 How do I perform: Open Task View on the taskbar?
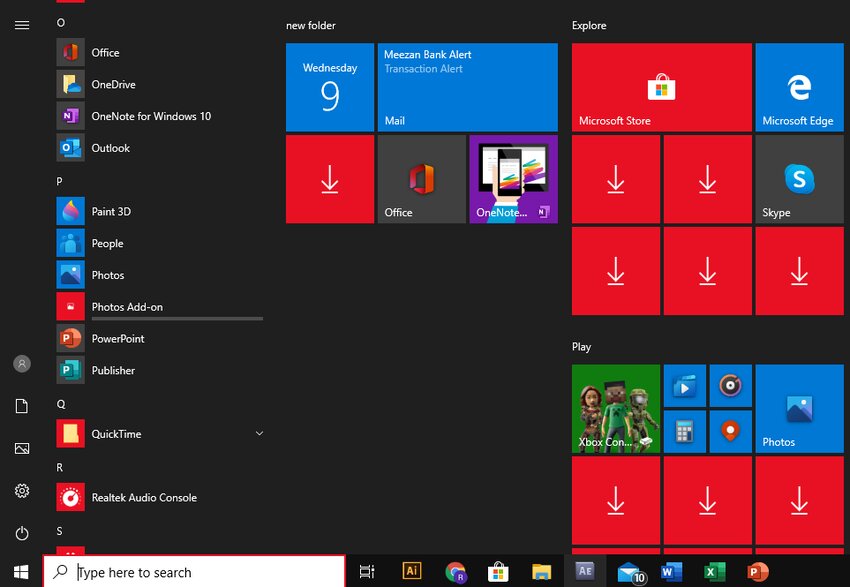367,571
